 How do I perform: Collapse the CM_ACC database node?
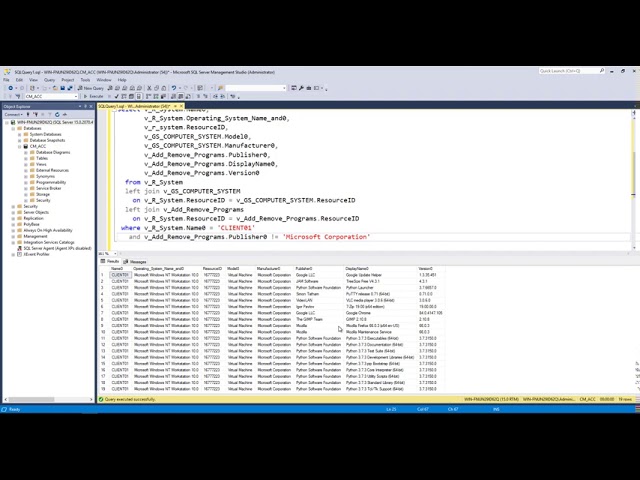(x=19, y=146)
